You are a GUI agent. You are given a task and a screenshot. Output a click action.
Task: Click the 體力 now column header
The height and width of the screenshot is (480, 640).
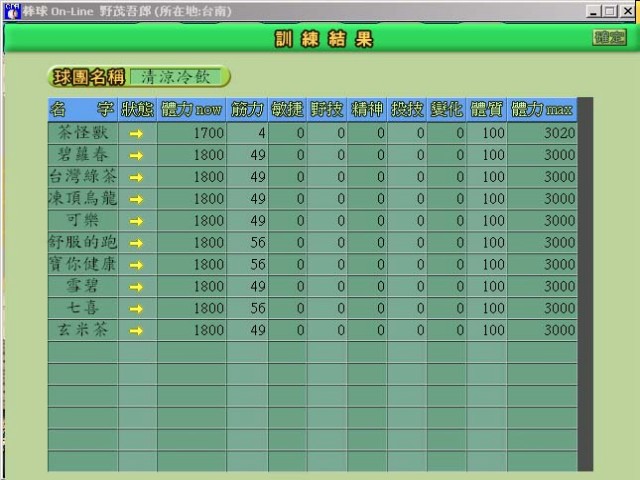click(191, 109)
